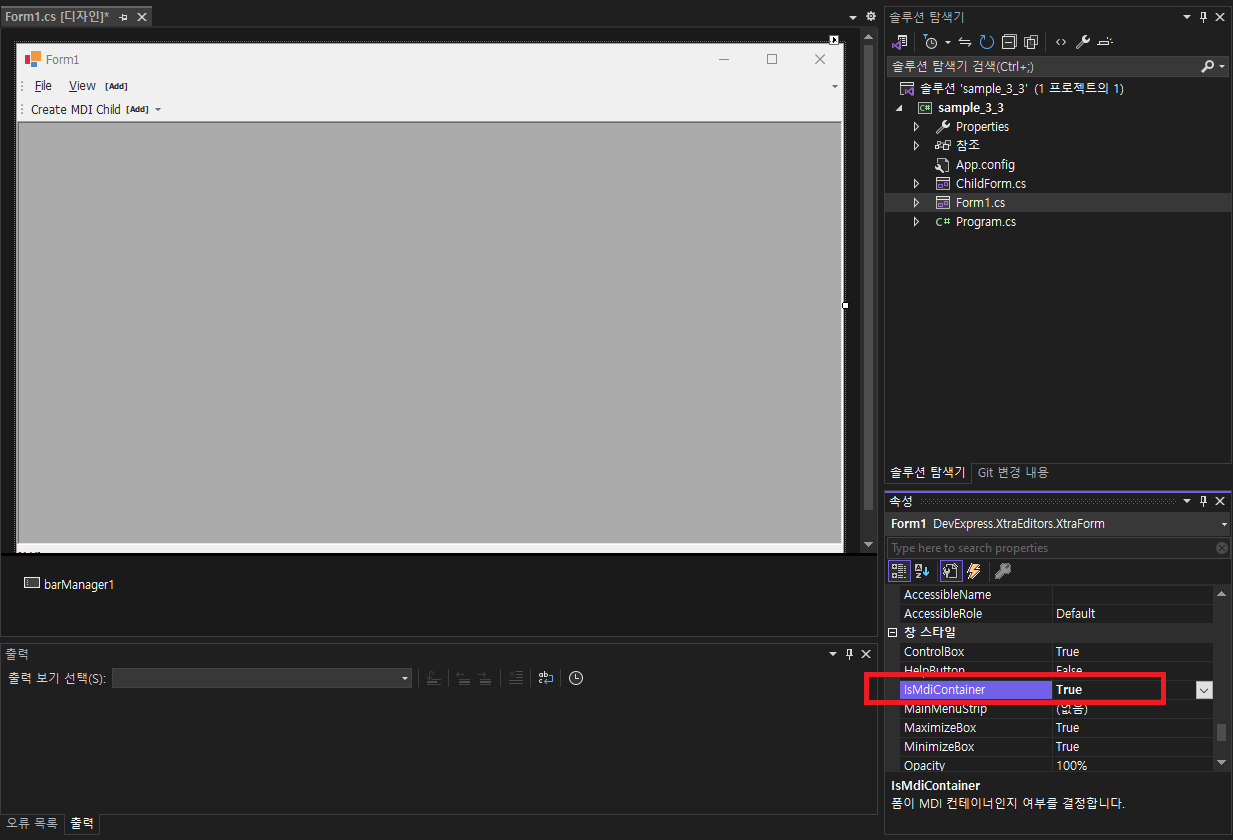Viewport: 1233px width, 840px height.
Task: Expand the Properties node in tree
Action: (x=916, y=127)
